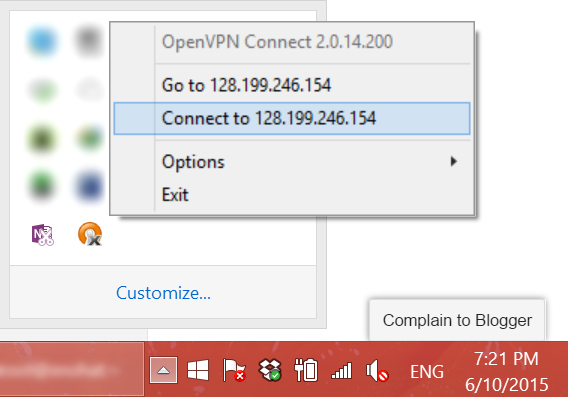Screen dimensions: 568x397
Task: Click the Windows logo tray icon
Action: pos(198,370)
